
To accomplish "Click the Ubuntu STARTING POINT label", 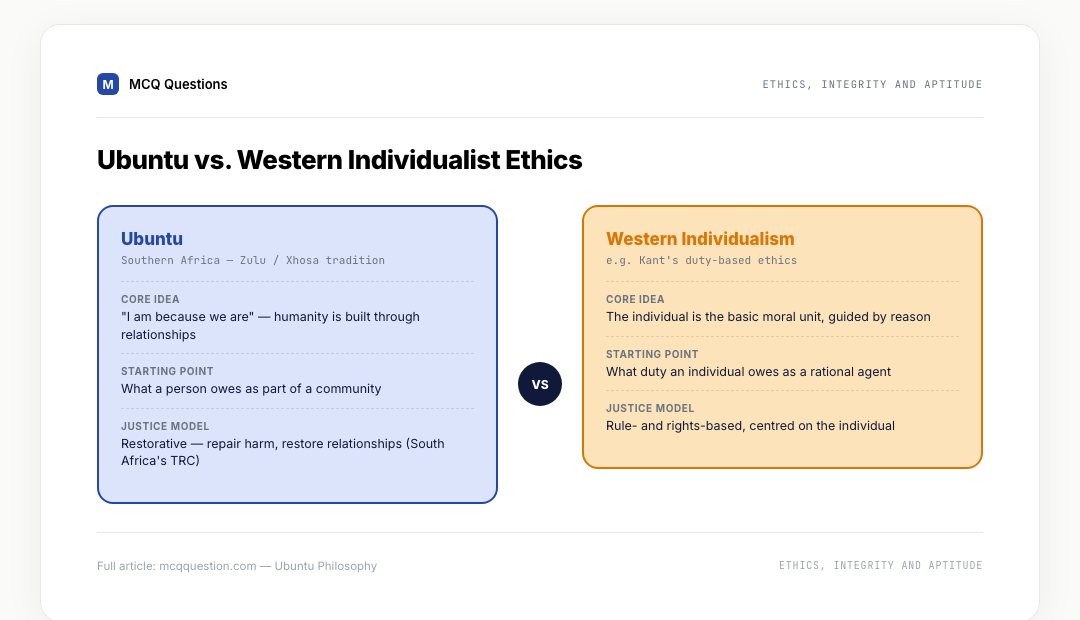I will point(167,371).
